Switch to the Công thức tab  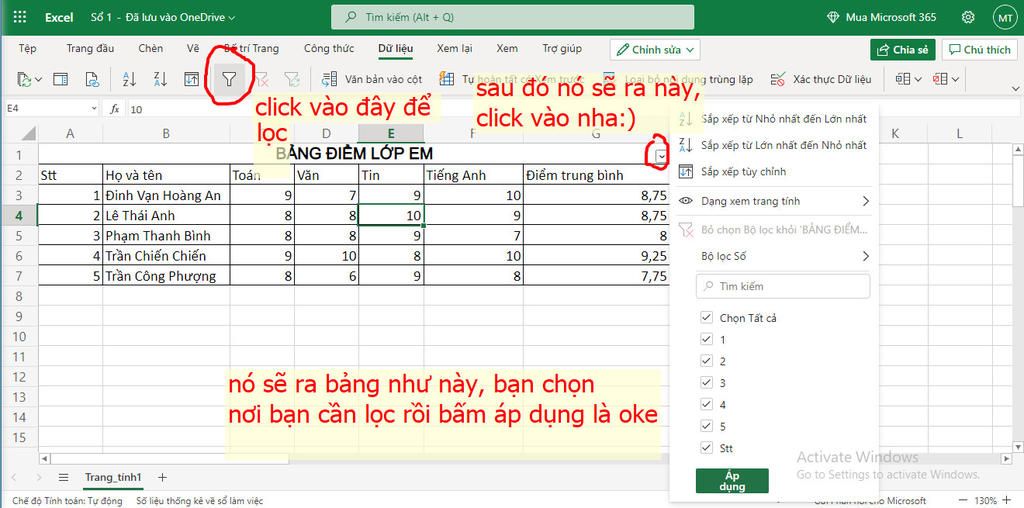point(329,48)
